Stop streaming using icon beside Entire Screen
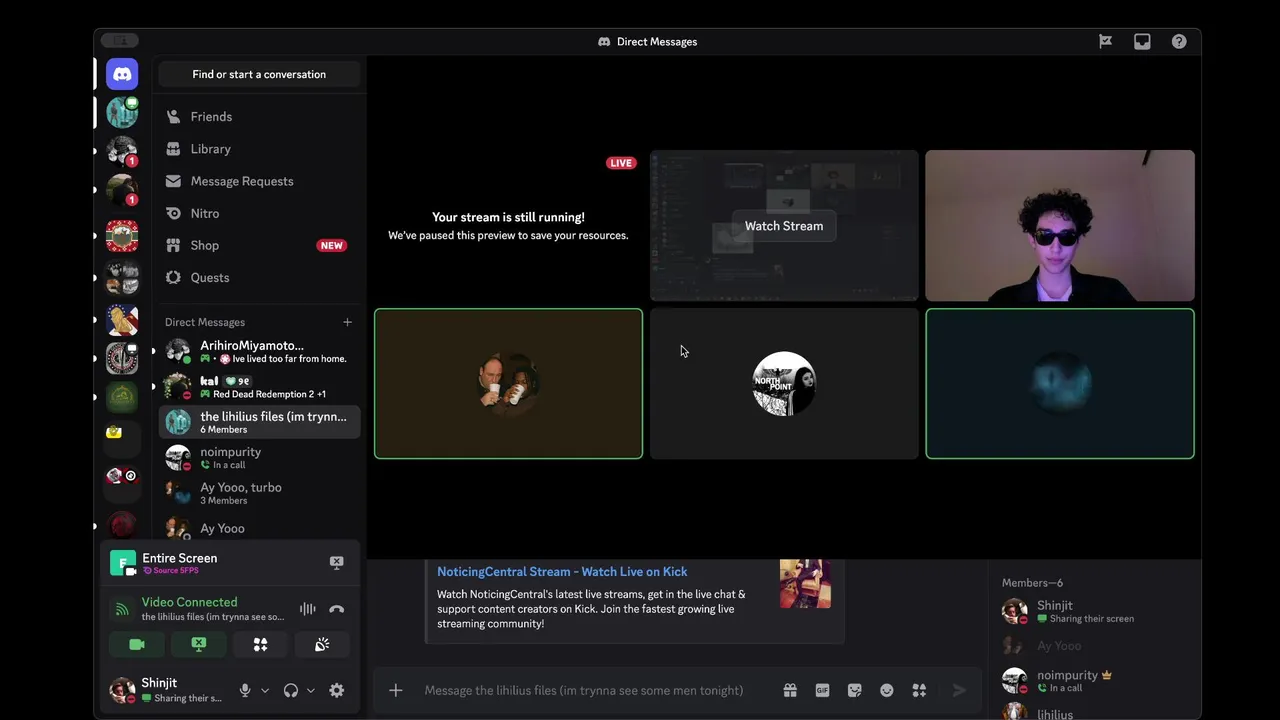This screenshot has height=720, width=1280. pyautogui.click(x=336, y=563)
